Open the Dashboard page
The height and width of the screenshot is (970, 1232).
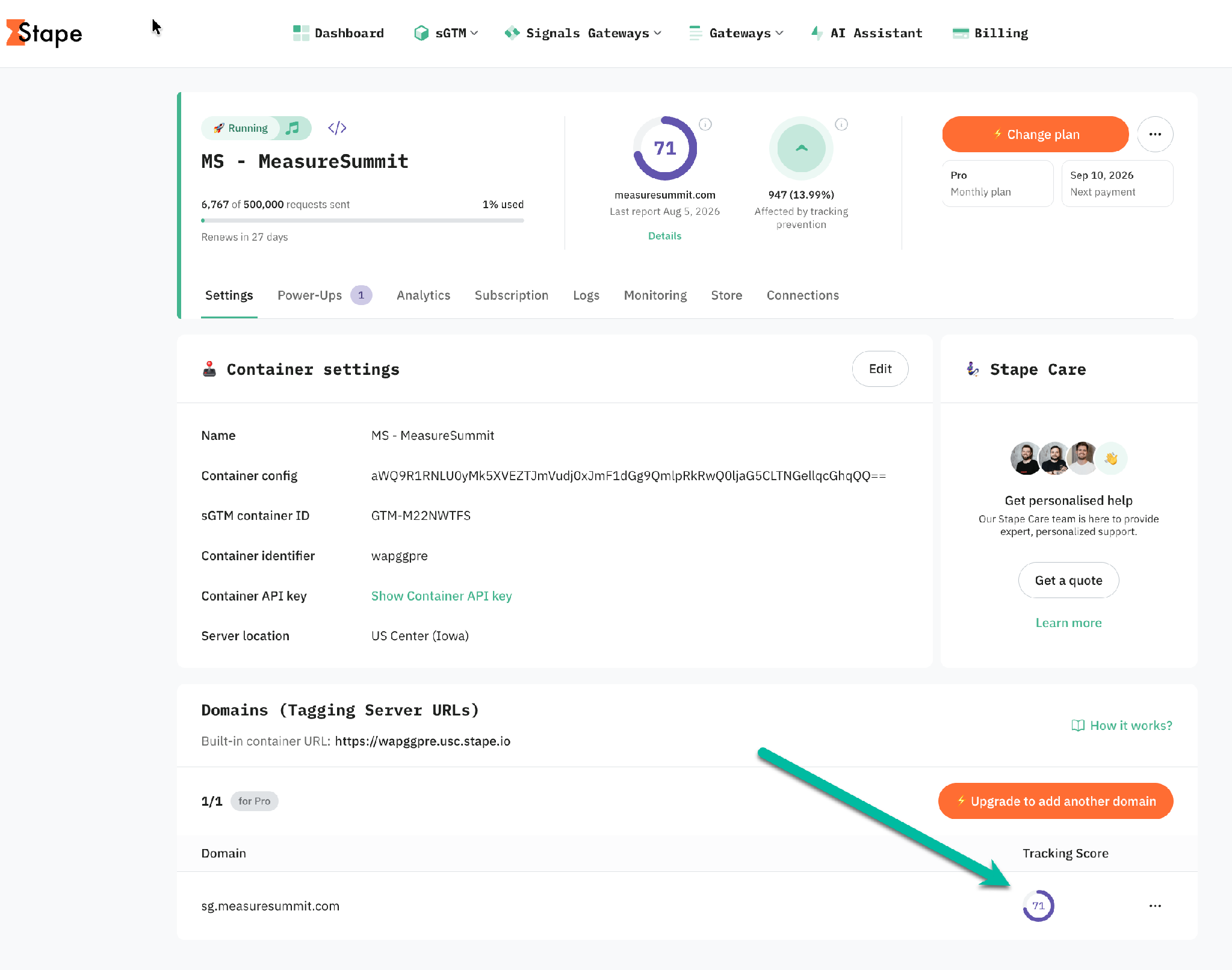[338, 33]
